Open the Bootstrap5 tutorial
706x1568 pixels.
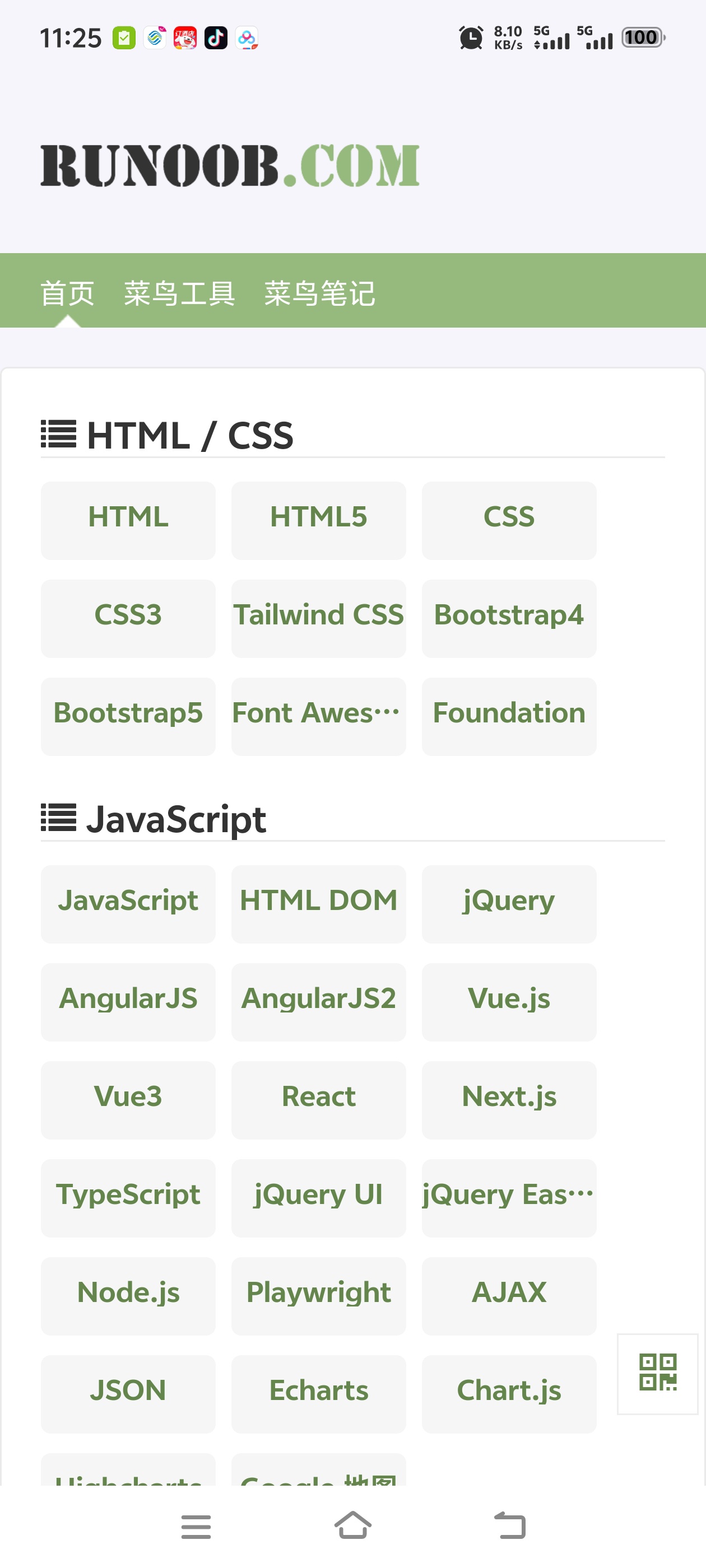pyautogui.click(x=128, y=716)
